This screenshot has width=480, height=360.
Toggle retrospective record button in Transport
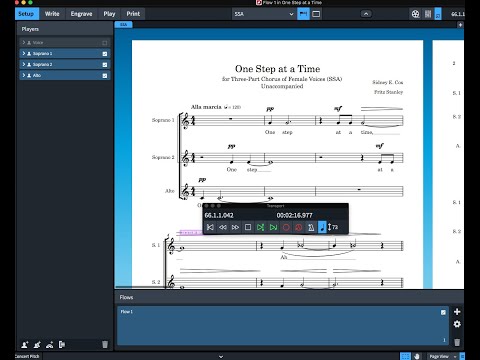[299, 227]
